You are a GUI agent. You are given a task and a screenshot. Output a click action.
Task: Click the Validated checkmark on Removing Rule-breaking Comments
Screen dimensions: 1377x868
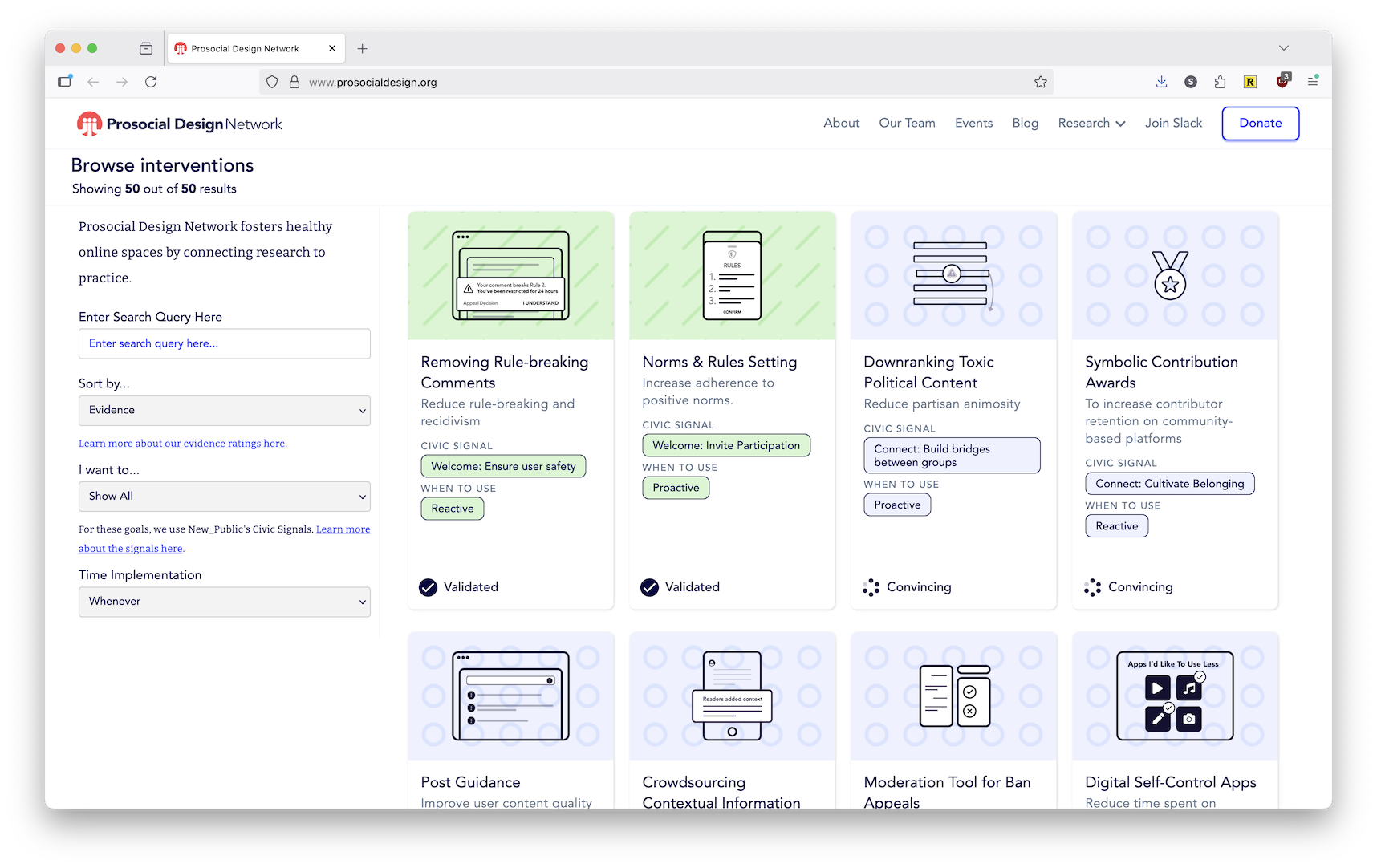[x=428, y=587]
